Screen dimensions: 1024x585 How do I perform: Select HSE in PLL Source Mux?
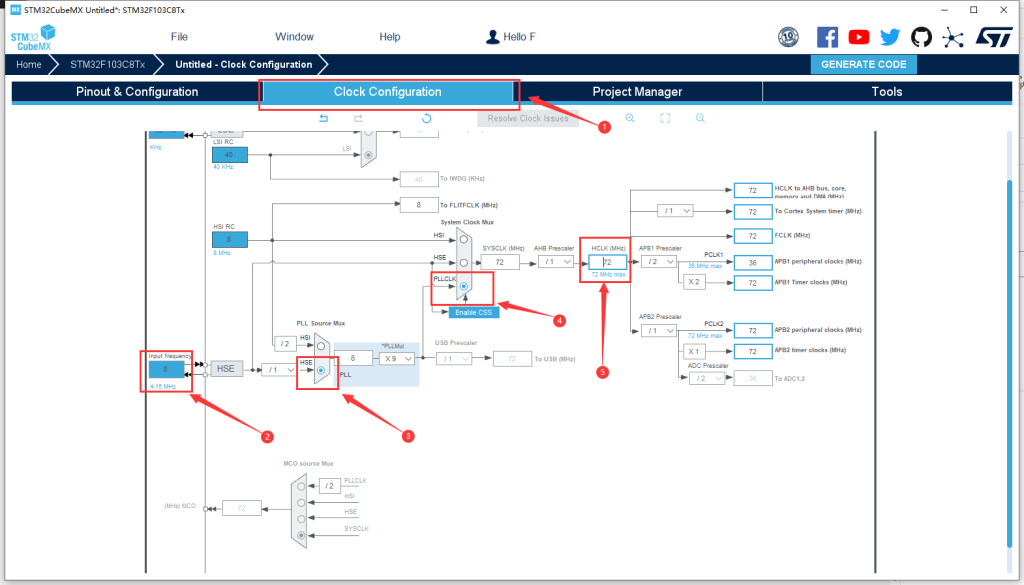[x=321, y=370]
